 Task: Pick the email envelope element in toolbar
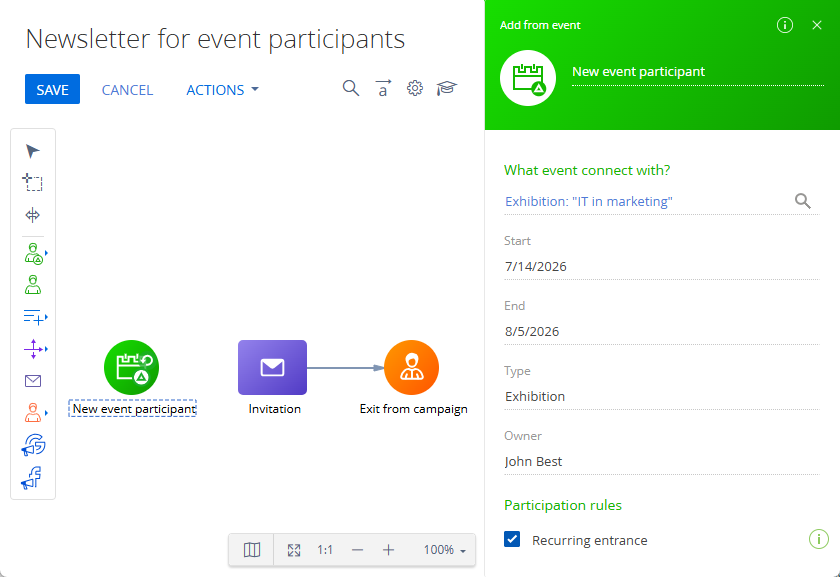coord(33,381)
